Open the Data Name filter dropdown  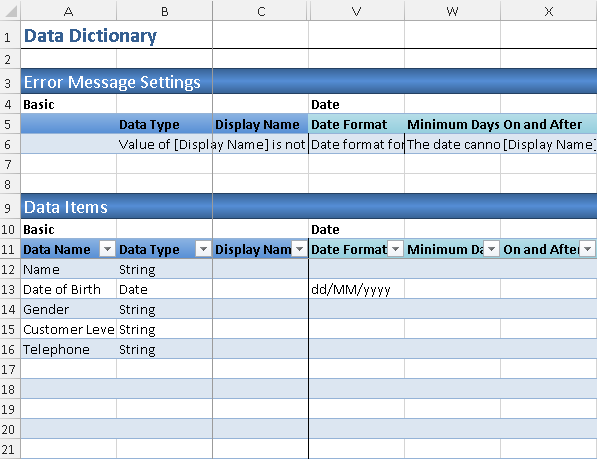(x=107, y=249)
